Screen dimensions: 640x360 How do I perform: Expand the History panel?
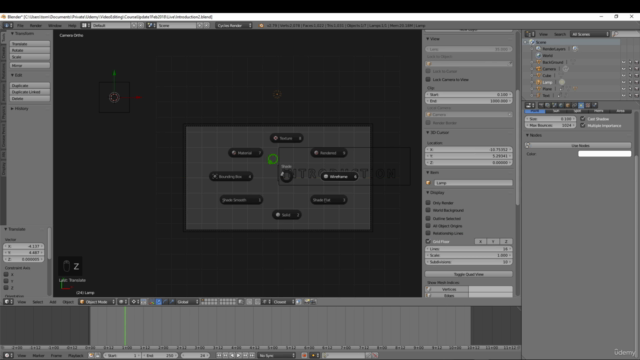click(20, 109)
